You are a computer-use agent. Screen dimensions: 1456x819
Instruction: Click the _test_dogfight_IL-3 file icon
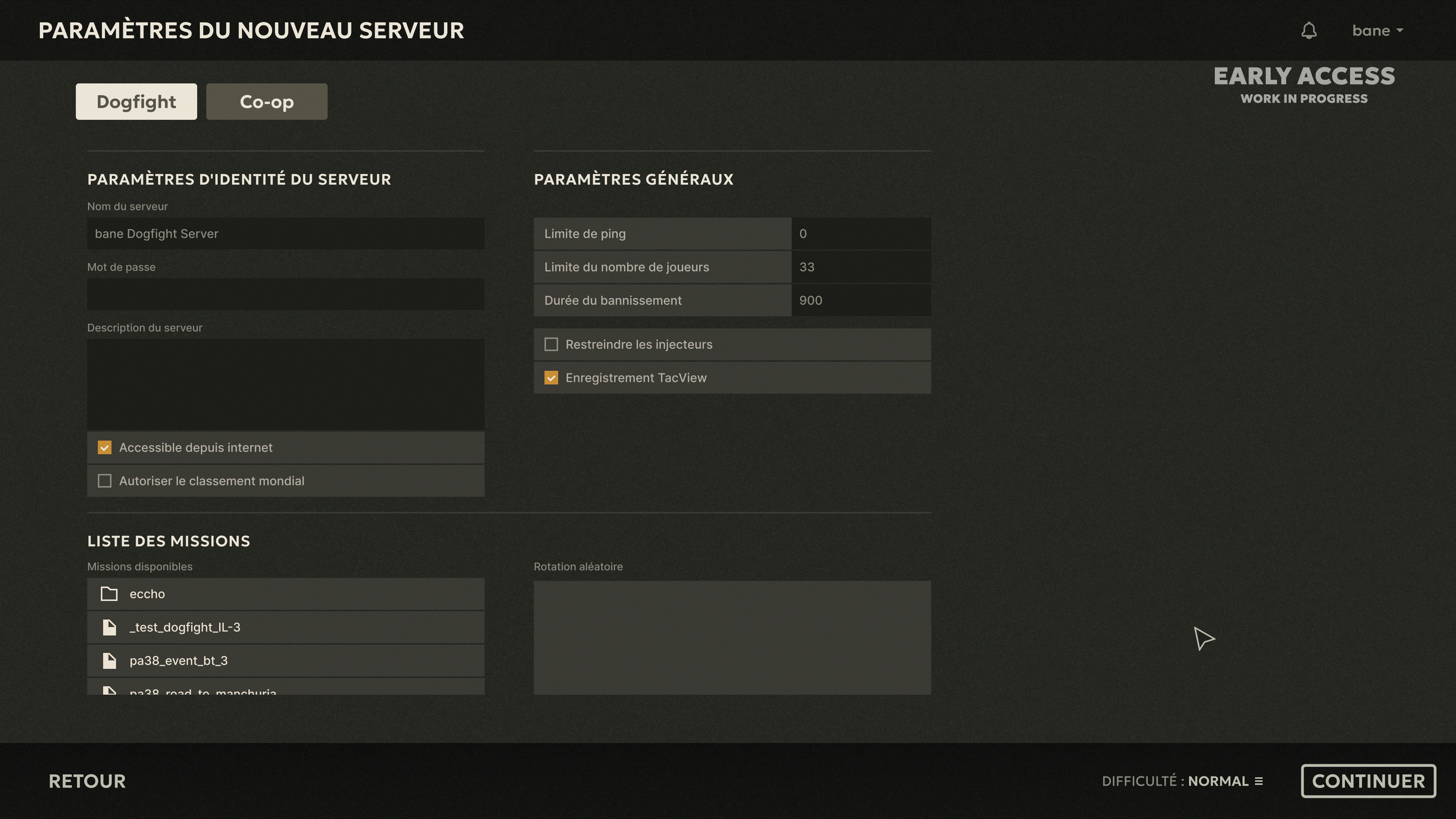click(109, 627)
